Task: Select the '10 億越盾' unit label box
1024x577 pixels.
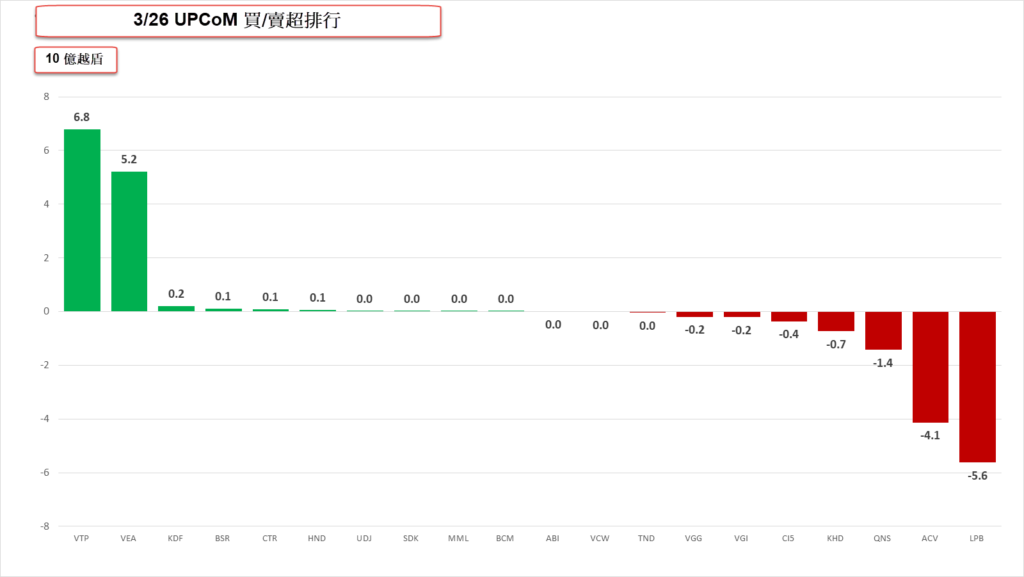Action: (x=76, y=60)
